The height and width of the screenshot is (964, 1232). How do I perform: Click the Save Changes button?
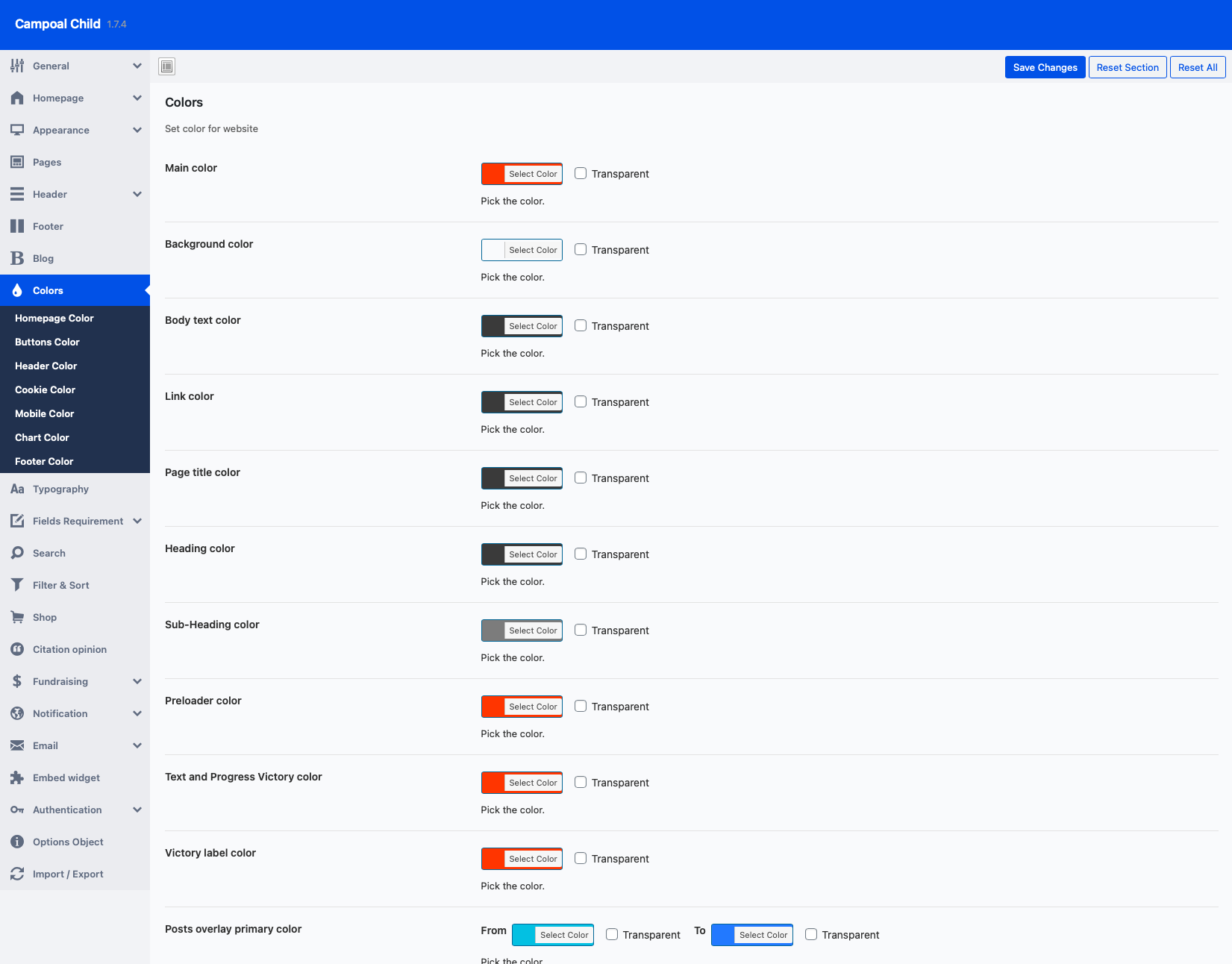click(1045, 67)
